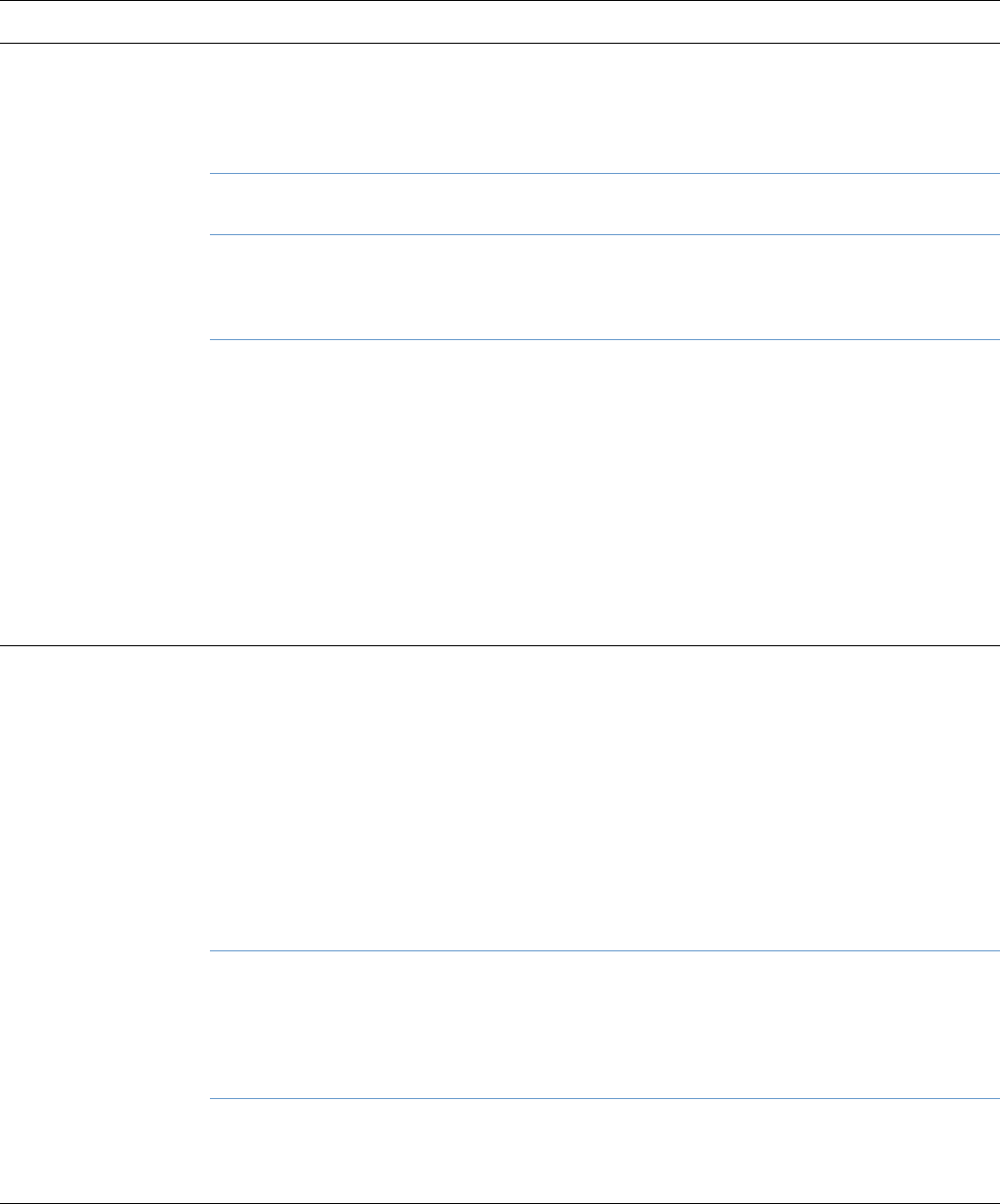Image resolution: width=1000 pixels, height=1204 pixels.
Task: Click the last blue divider line near bottom
Action: pyautogui.click(x=604, y=1099)
